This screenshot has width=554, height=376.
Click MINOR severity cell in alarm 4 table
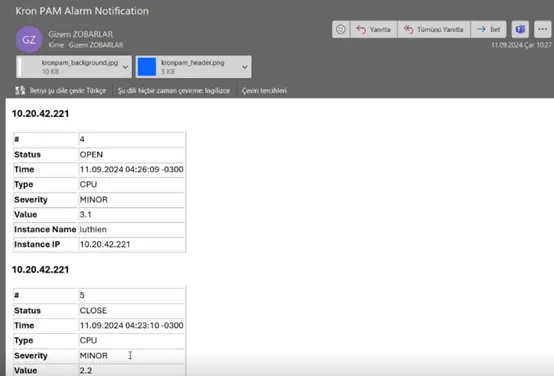(x=131, y=200)
